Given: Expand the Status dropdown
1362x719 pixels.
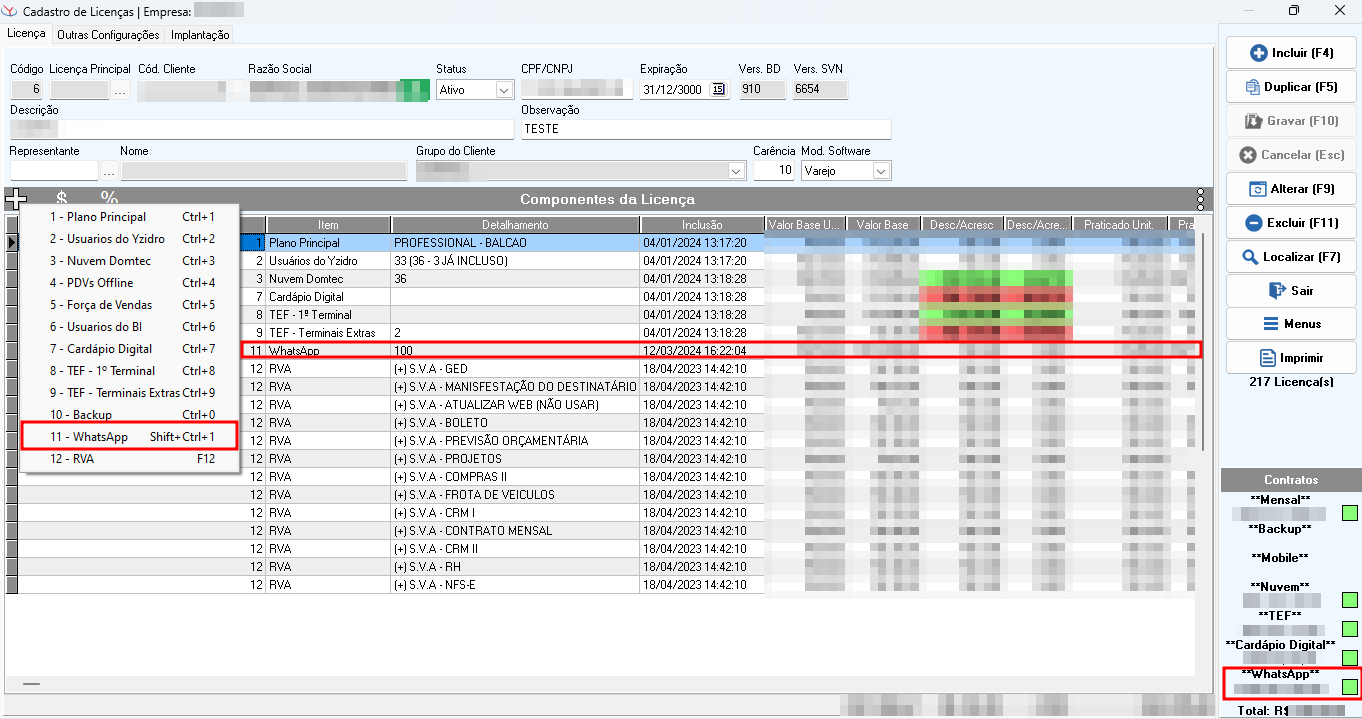Looking at the screenshot, I should 504,90.
